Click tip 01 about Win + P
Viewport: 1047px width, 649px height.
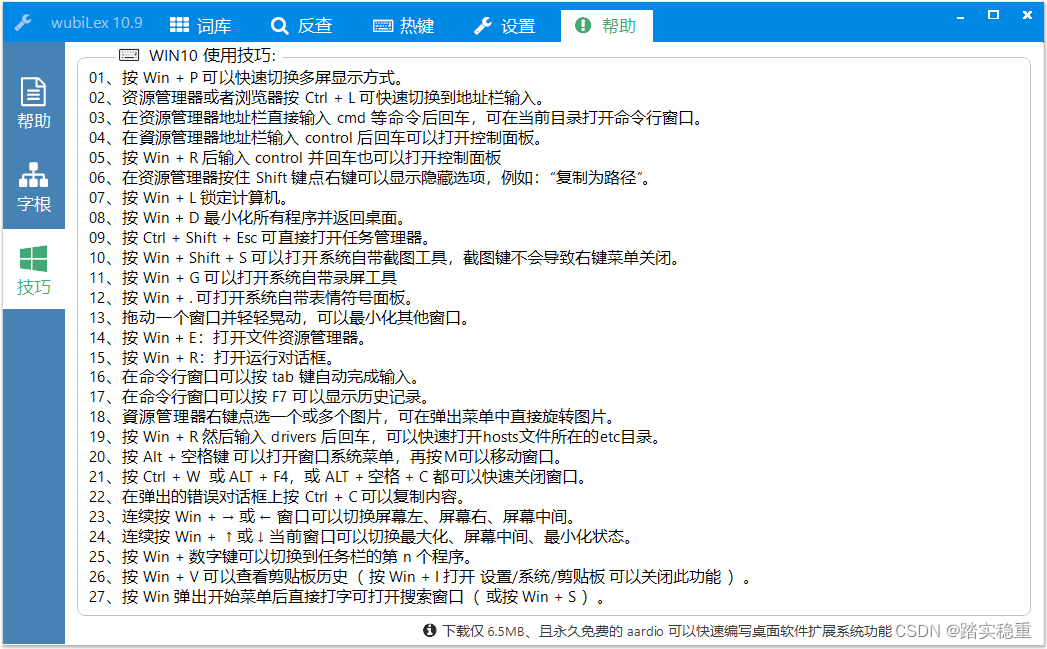pos(246,78)
